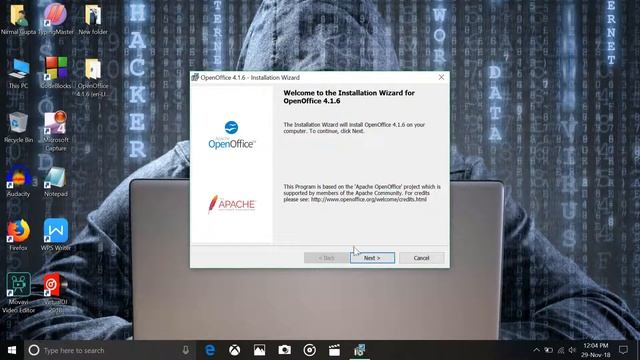Open Camera app from taskbar
This screenshot has width=640, height=360.
tap(284, 350)
